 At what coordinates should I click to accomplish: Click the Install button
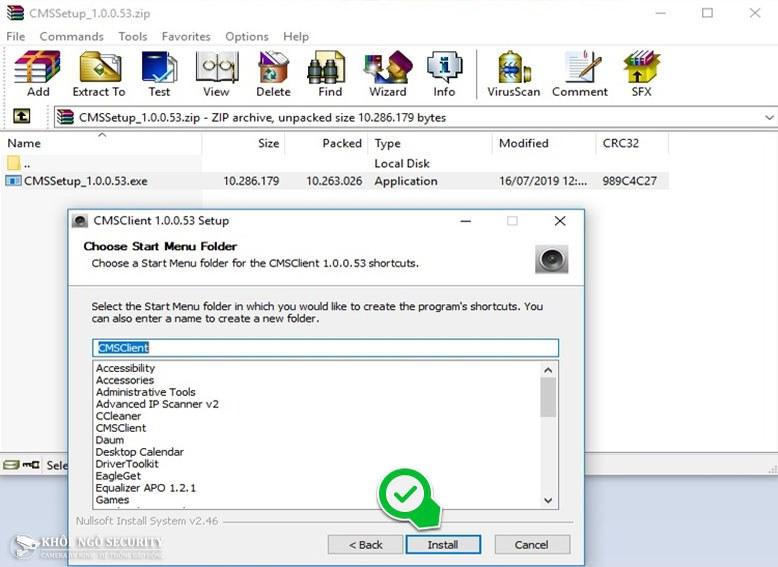(x=443, y=545)
